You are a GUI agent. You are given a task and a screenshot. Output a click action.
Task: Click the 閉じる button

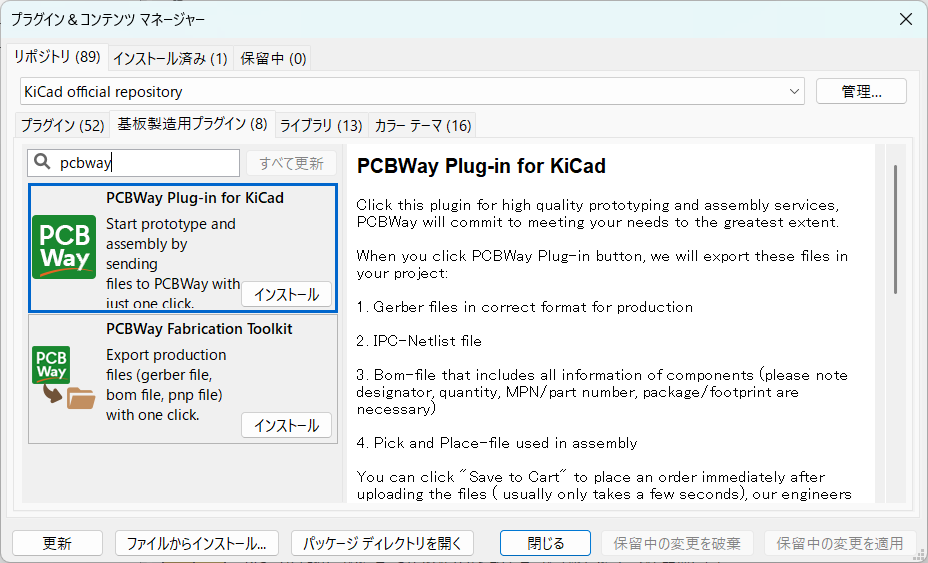[x=545, y=543]
